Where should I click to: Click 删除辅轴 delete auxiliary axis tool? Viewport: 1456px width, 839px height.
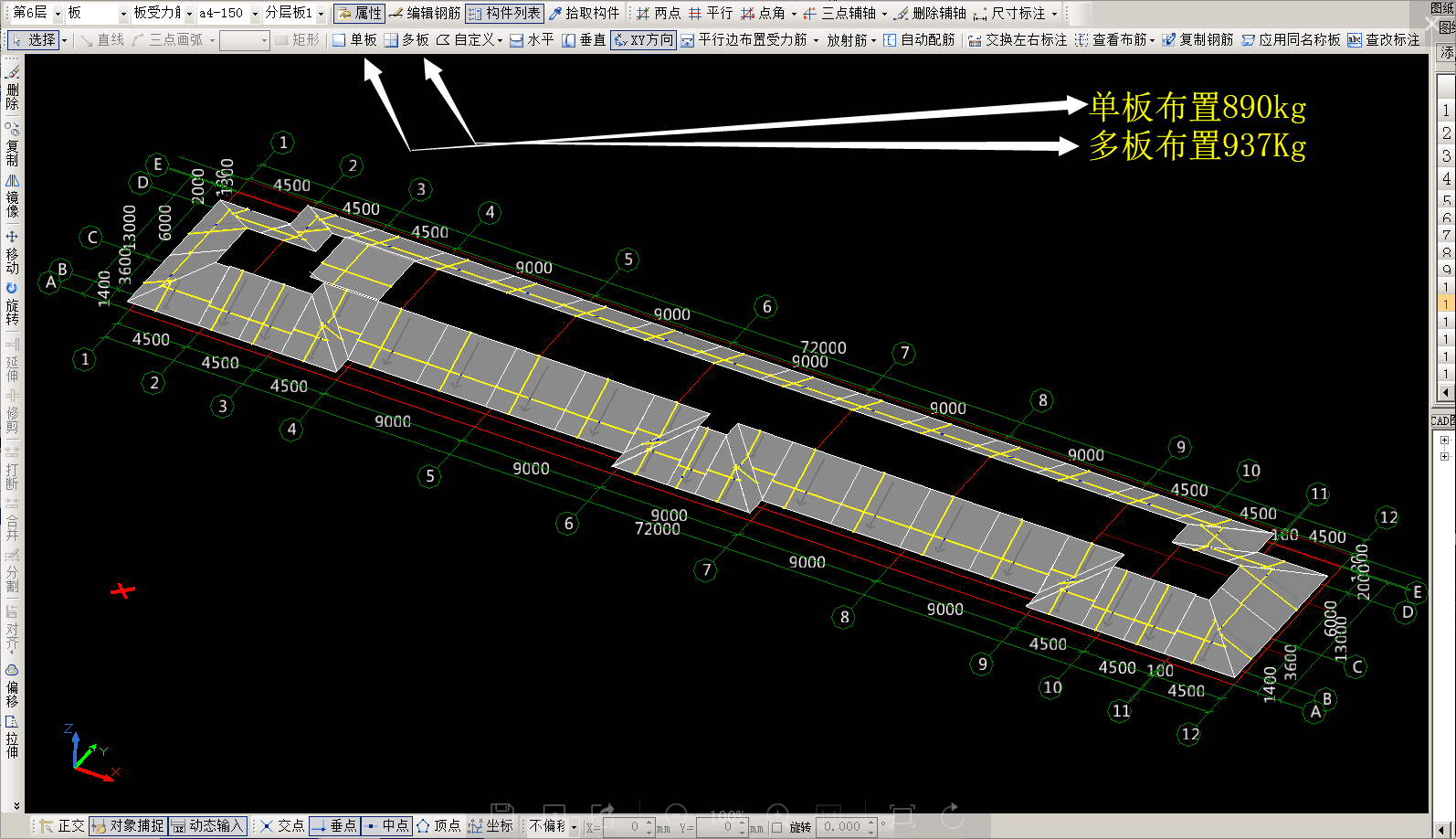coord(930,13)
